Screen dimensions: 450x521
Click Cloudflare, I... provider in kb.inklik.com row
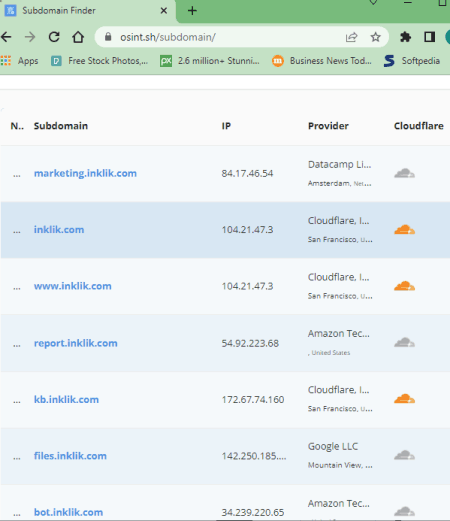(338, 390)
